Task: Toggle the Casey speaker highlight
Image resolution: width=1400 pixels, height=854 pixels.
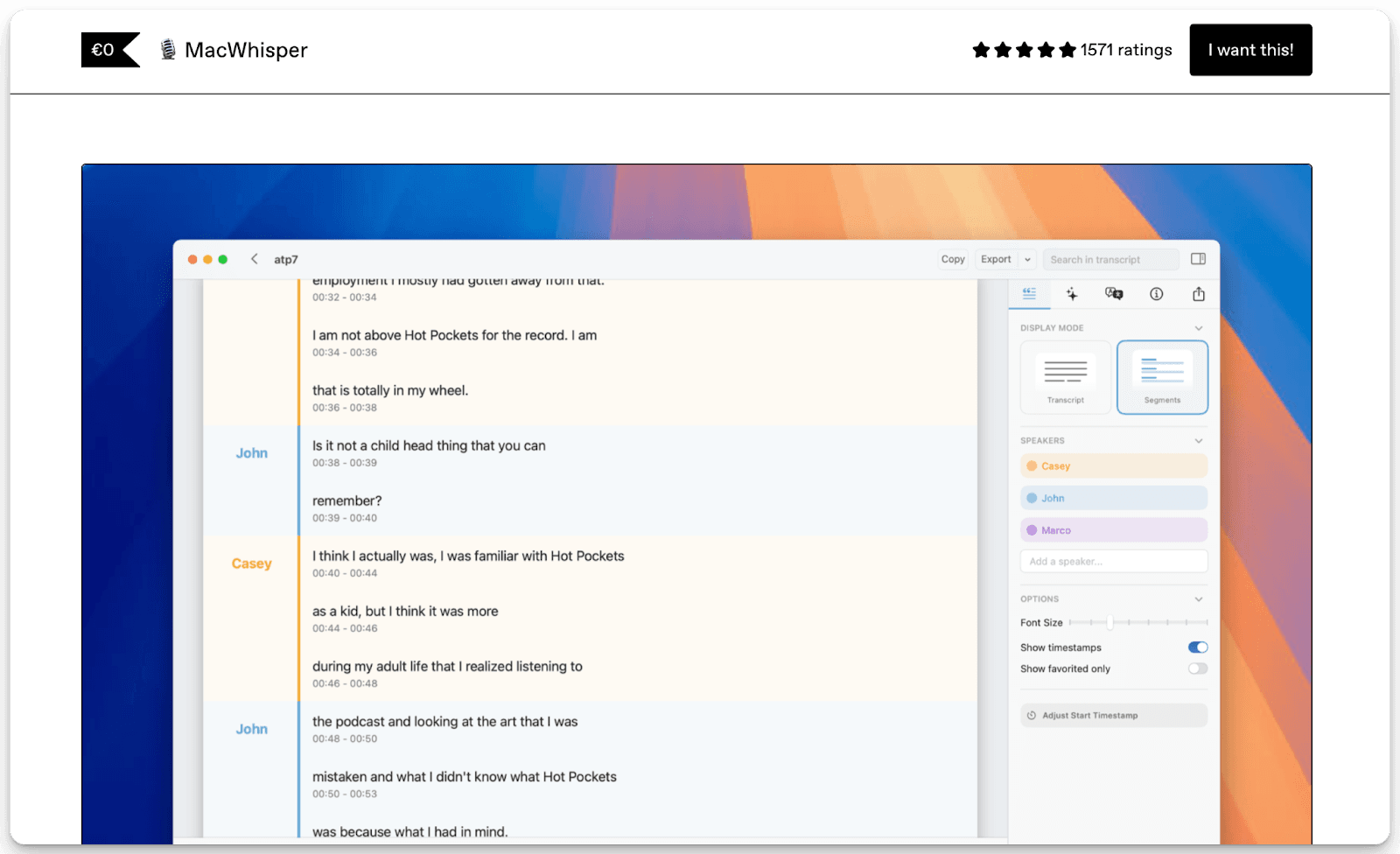Action: click(x=1112, y=465)
